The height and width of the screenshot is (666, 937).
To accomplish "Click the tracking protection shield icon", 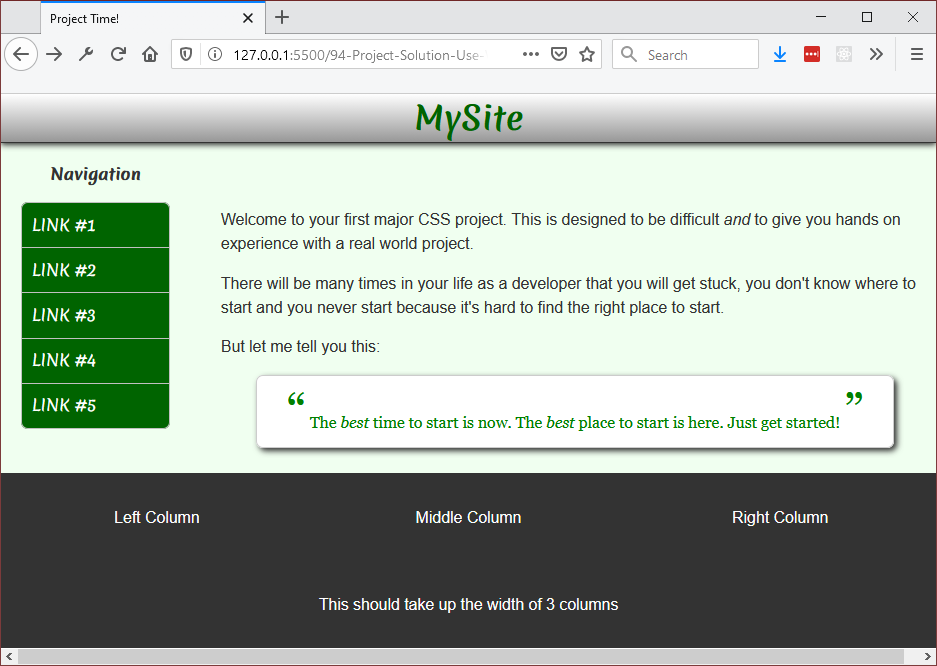I will pos(186,55).
